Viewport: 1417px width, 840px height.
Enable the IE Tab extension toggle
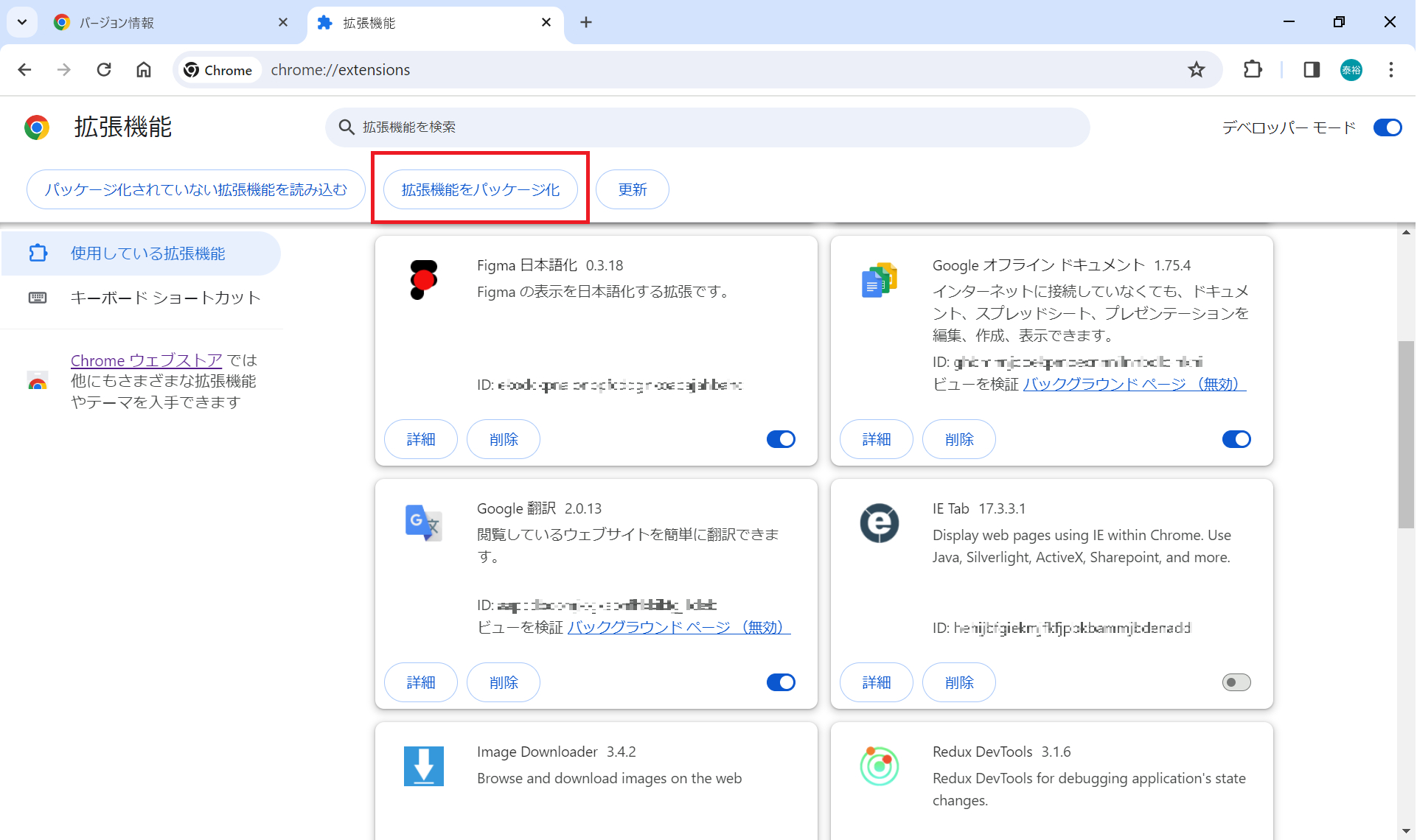[x=1236, y=682]
